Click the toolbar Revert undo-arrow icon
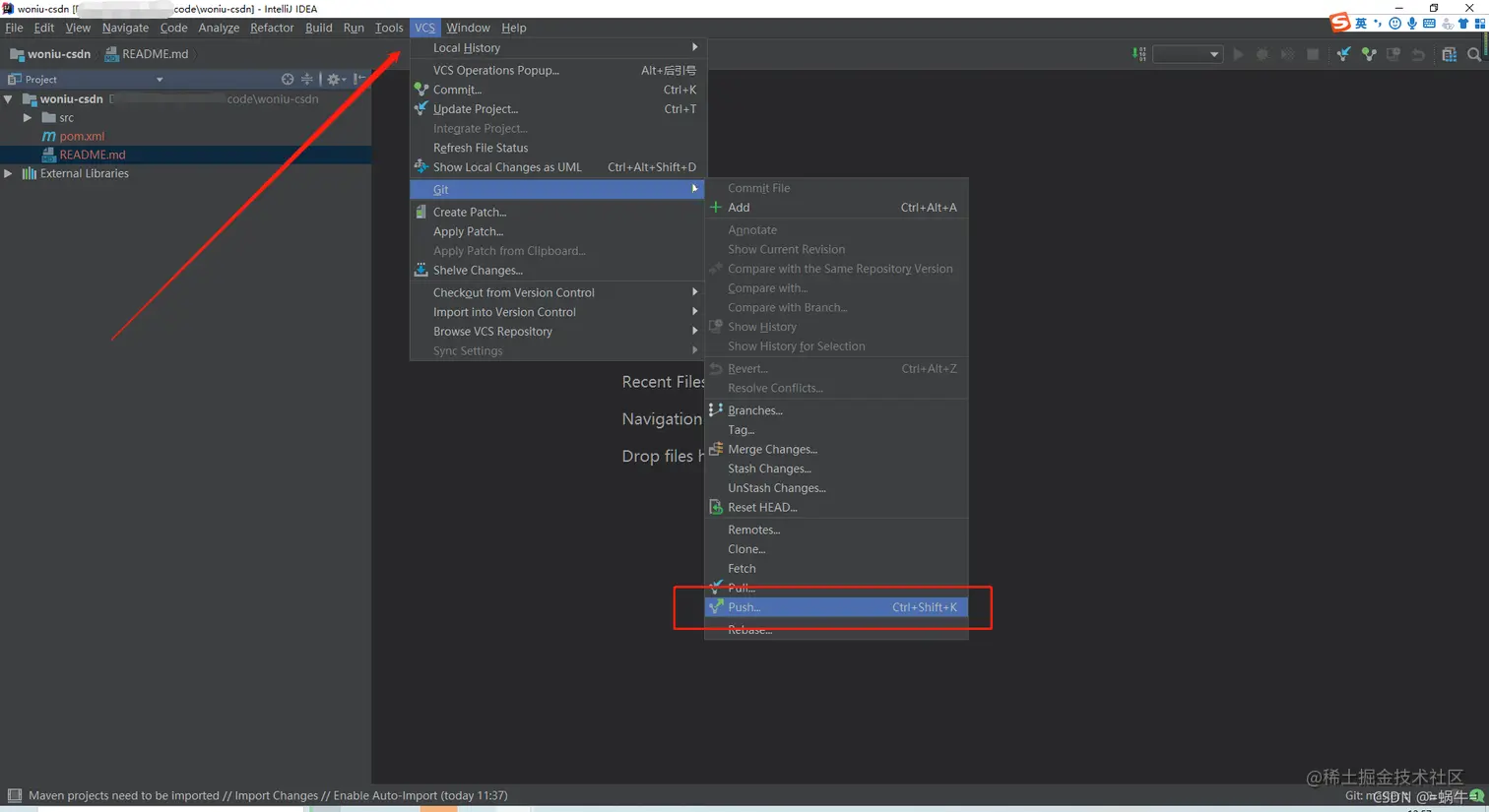The height and width of the screenshot is (812, 1489). 1418,54
